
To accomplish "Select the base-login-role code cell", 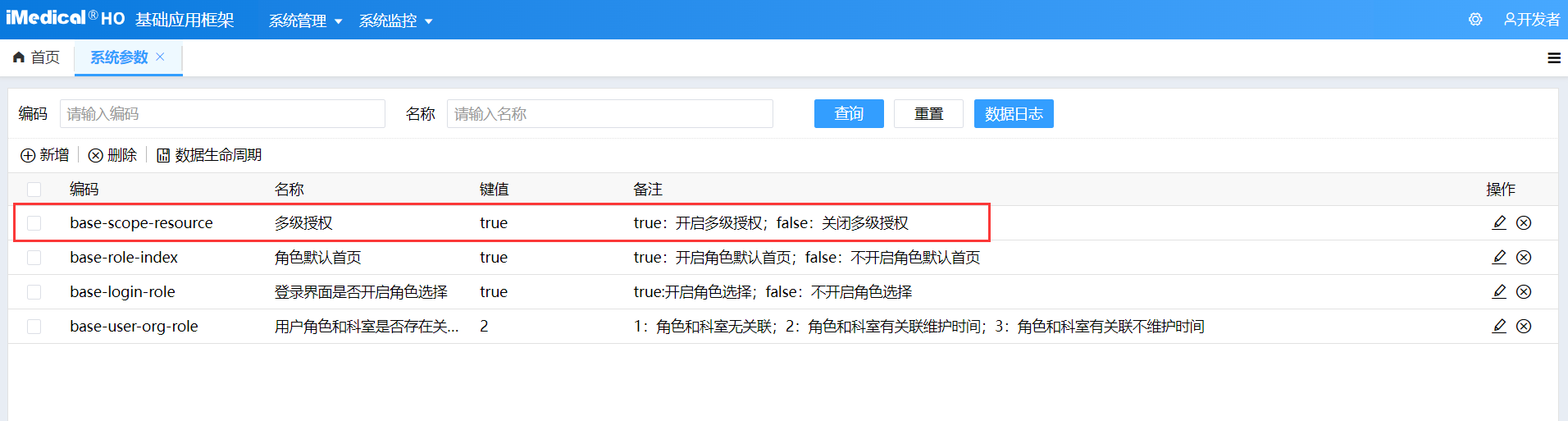I will (x=122, y=291).
